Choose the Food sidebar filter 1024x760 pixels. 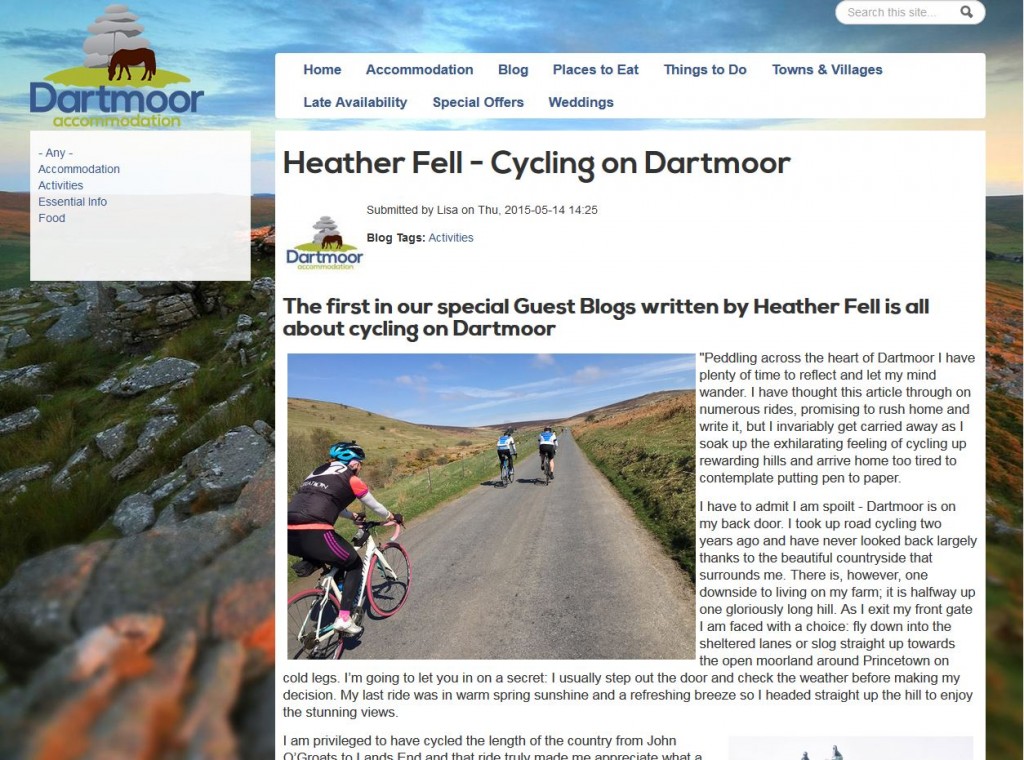click(x=52, y=218)
